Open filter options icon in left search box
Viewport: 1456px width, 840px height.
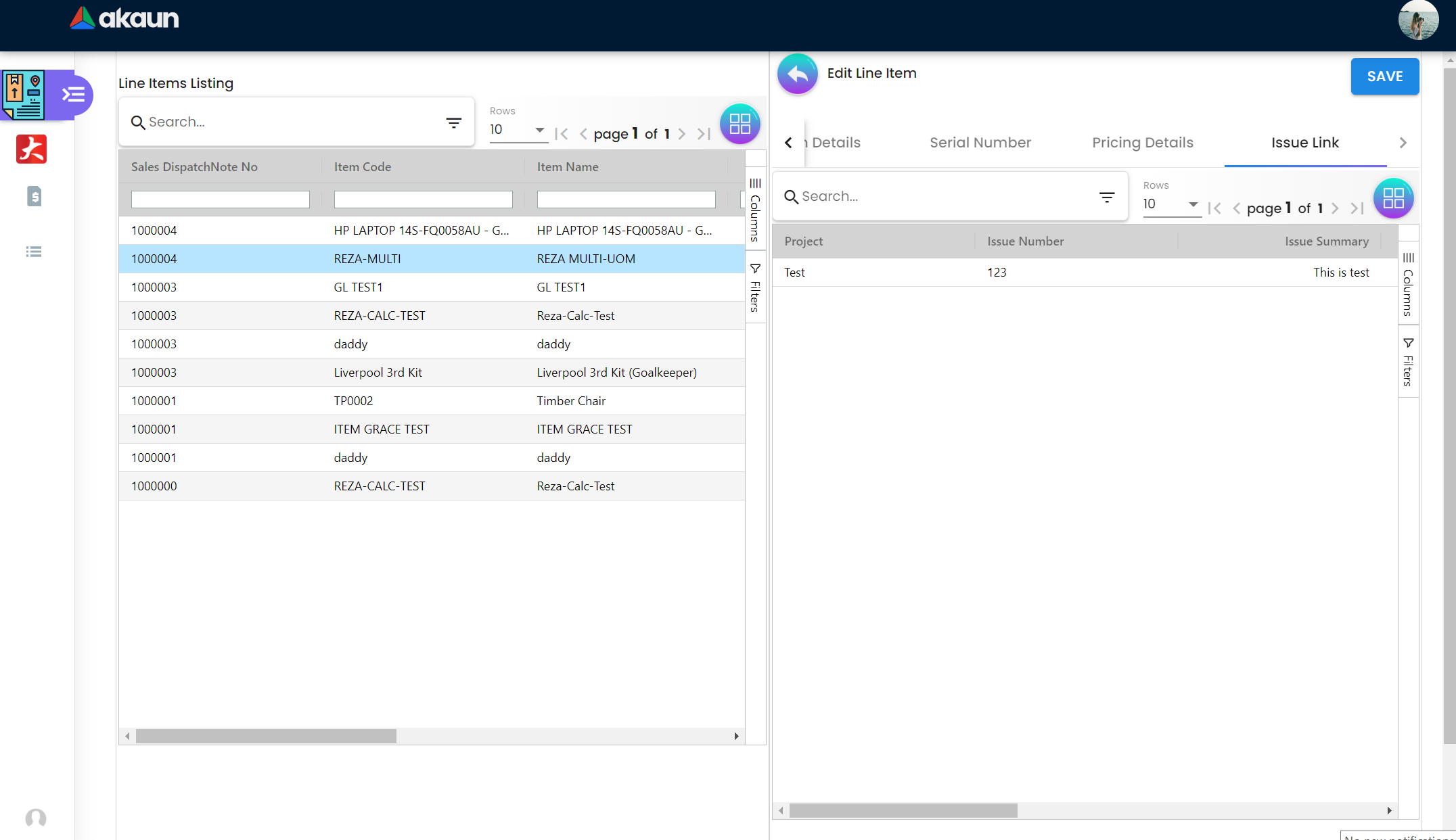click(453, 122)
